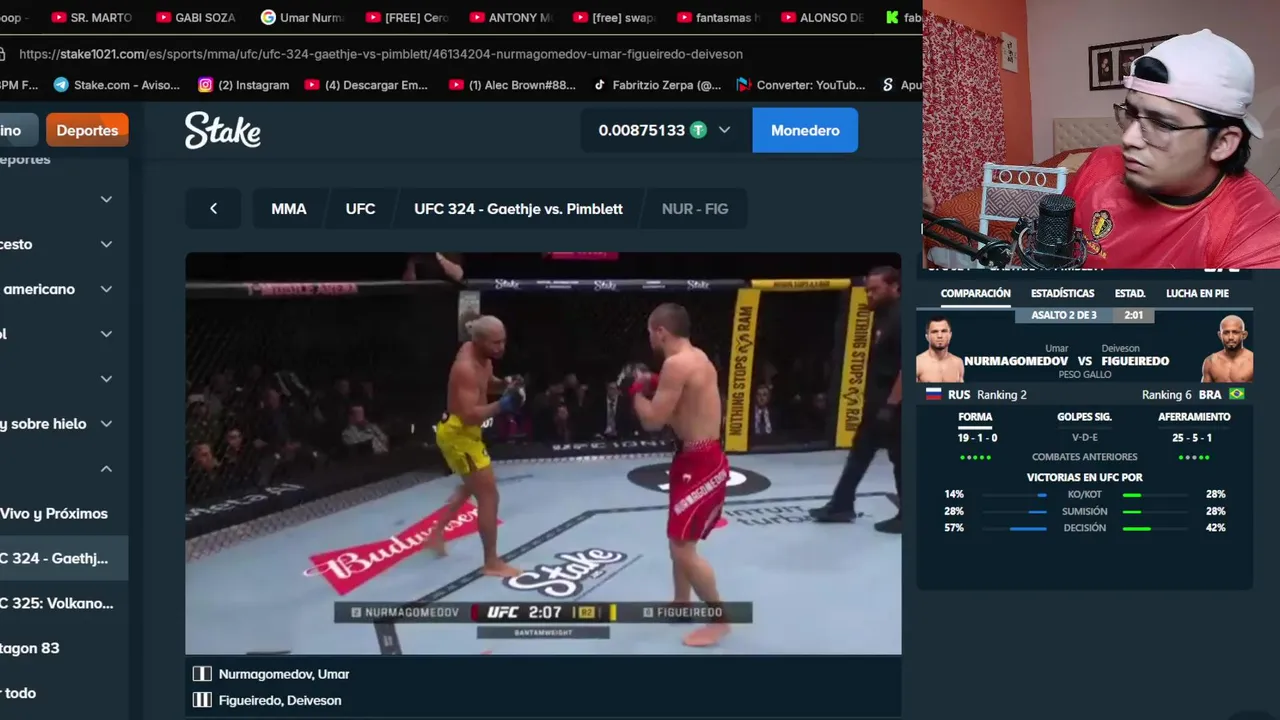The image size is (1280, 720).
Task: Click Deiveson Figueiredo's fighter photo
Action: (1227, 350)
